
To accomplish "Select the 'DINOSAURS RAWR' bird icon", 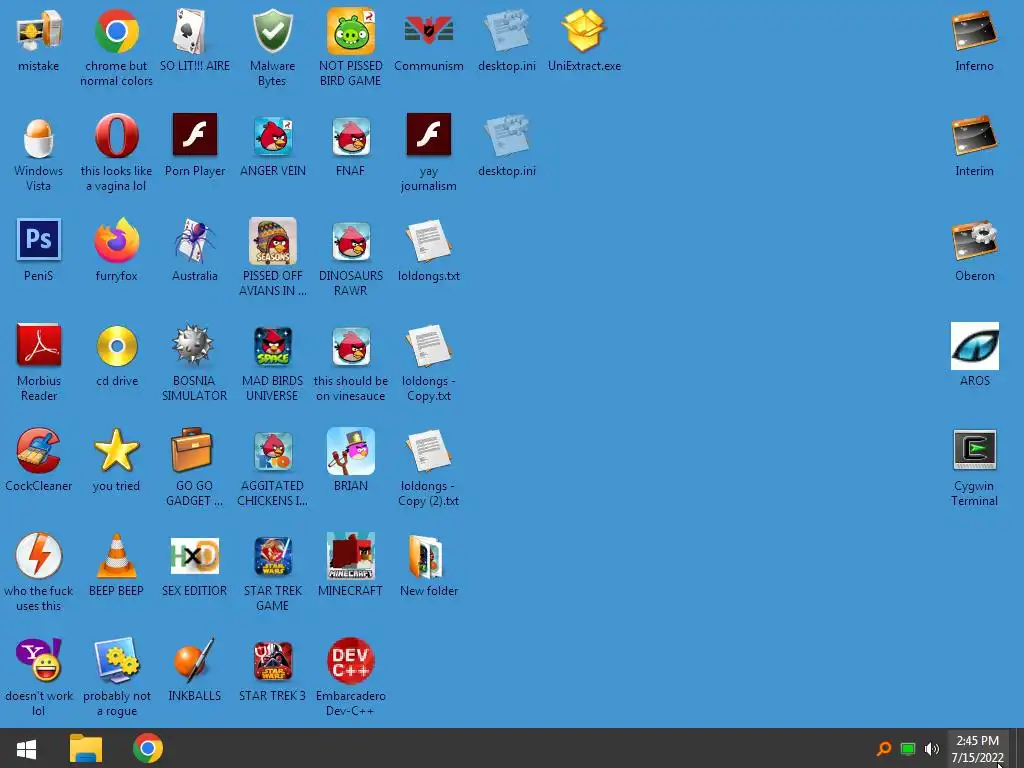I will 351,242.
